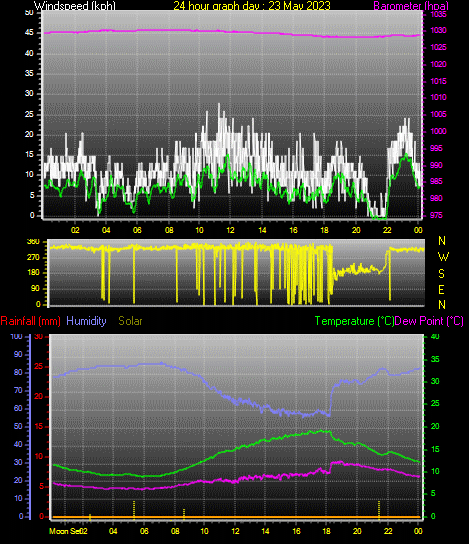469x544 pixels.
Task: Click the "25" value on the windspeed axis
Action: click(29, 114)
